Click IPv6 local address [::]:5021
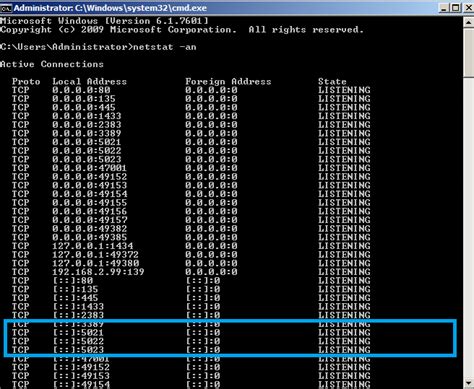The image size is (474, 389). 78,333
